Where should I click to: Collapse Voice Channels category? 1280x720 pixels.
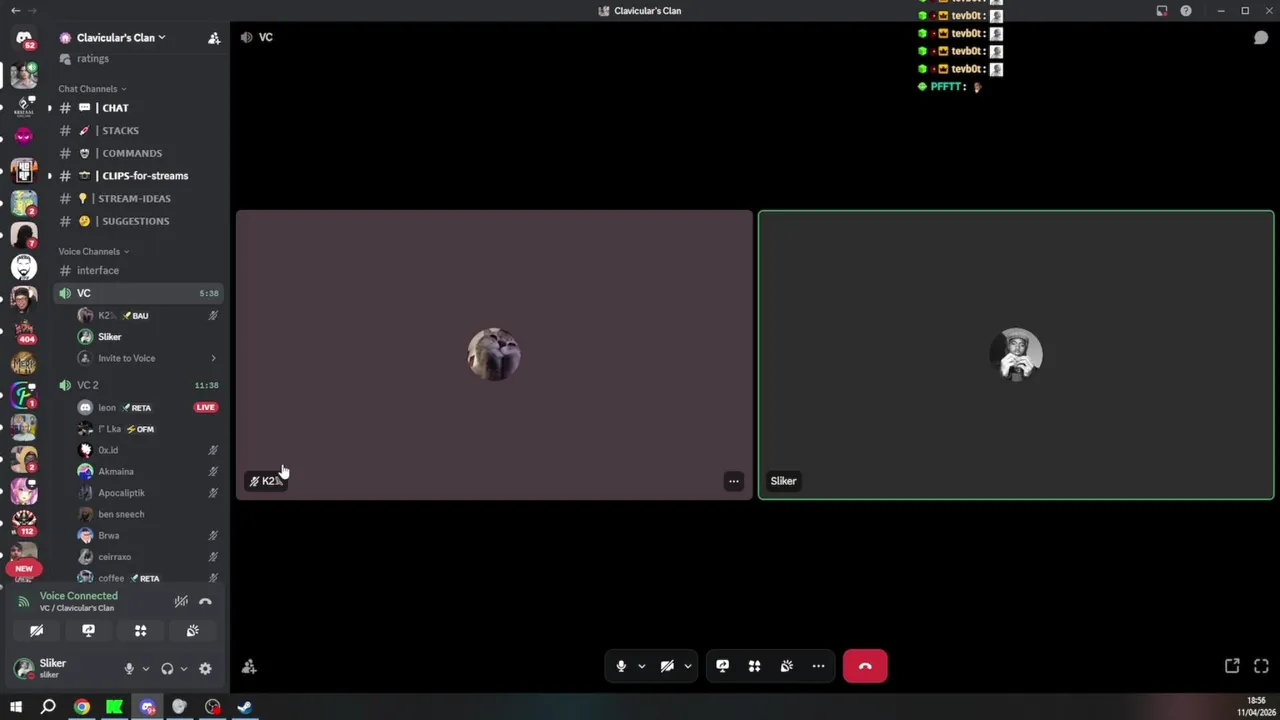pos(94,252)
